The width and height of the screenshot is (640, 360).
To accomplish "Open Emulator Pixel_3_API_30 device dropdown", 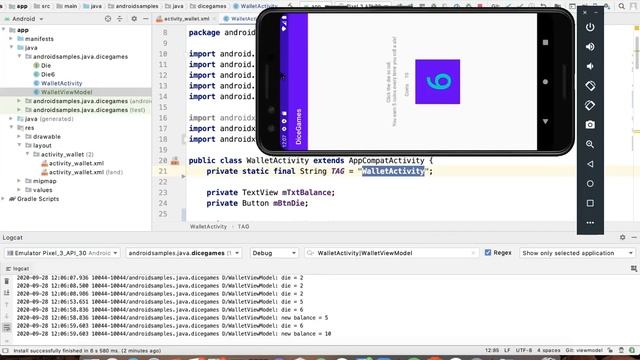I will (62, 253).
